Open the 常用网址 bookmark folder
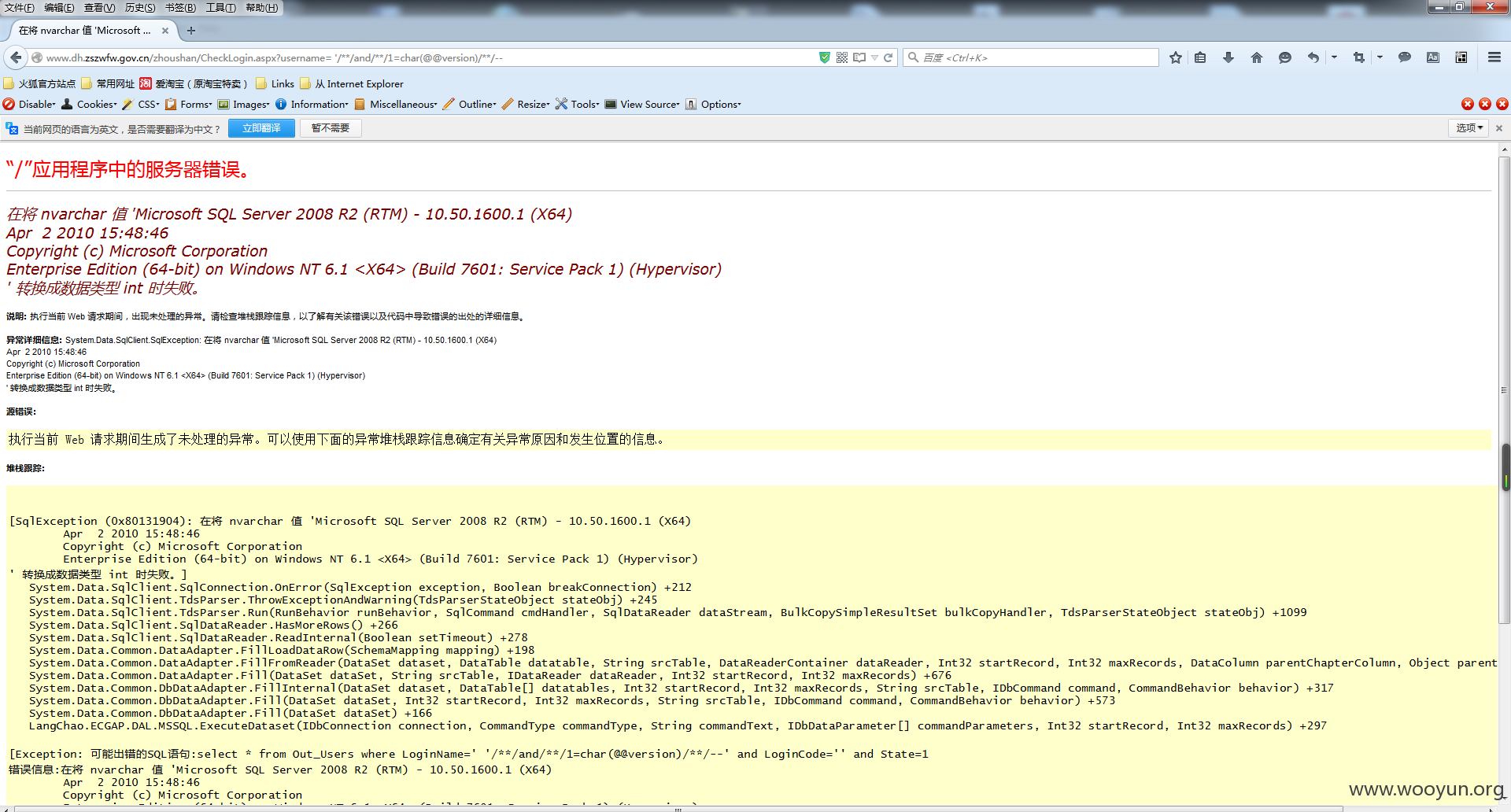 (108, 83)
